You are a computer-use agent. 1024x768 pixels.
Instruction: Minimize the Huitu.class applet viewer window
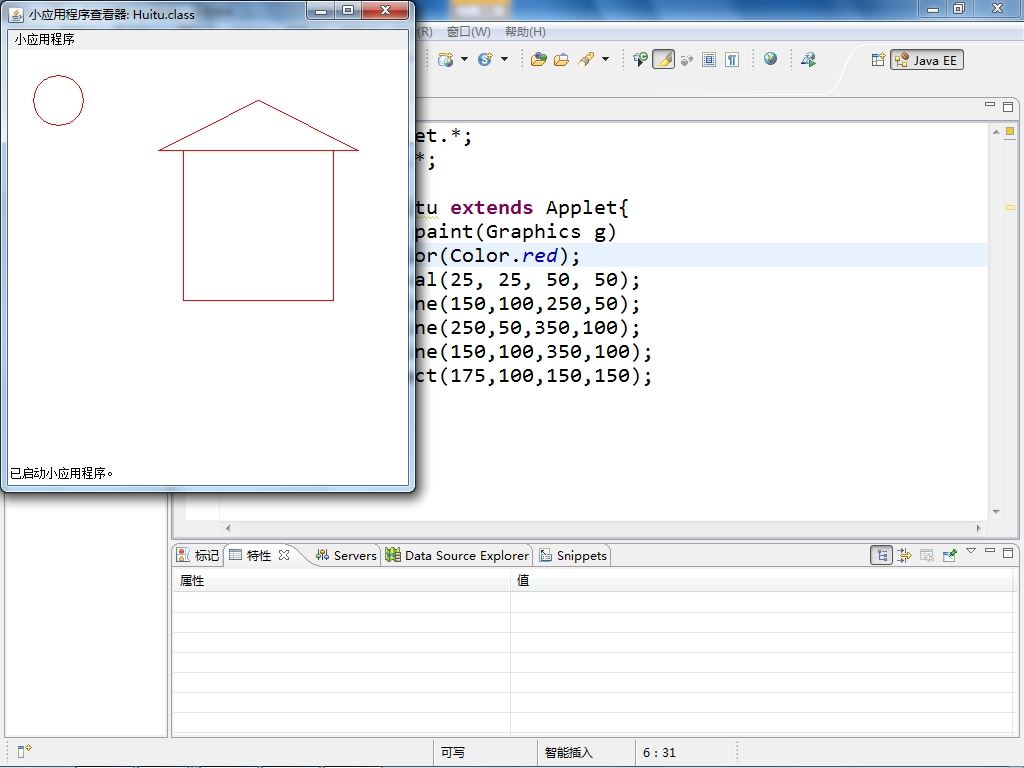click(321, 10)
